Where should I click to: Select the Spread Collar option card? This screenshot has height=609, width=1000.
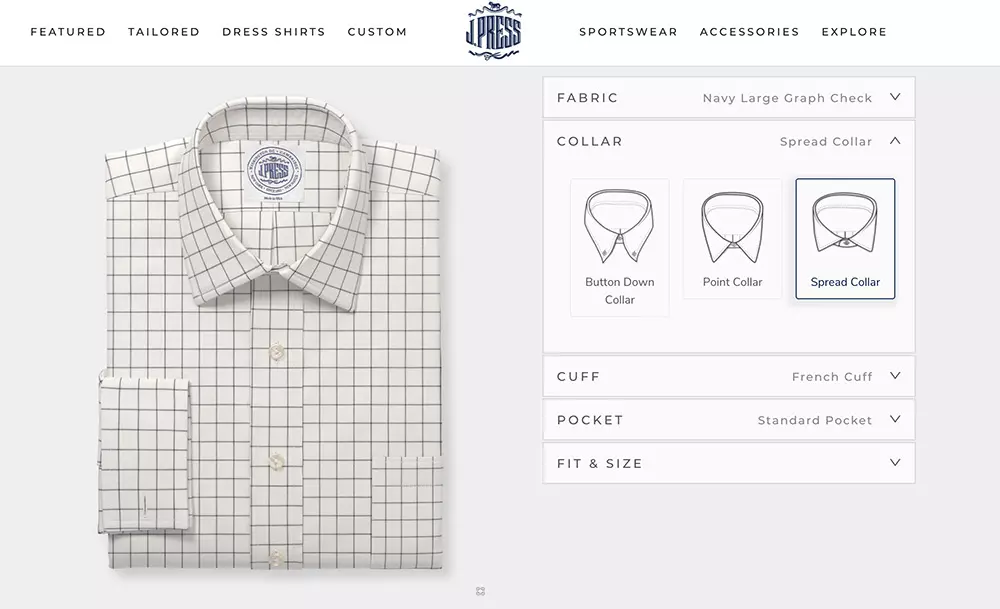pyautogui.click(x=845, y=238)
